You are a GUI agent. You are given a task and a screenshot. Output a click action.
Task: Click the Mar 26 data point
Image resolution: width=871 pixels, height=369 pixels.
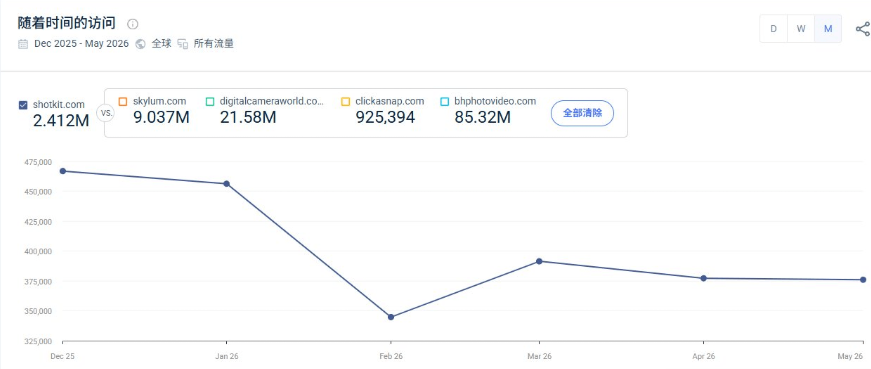[x=539, y=261]
